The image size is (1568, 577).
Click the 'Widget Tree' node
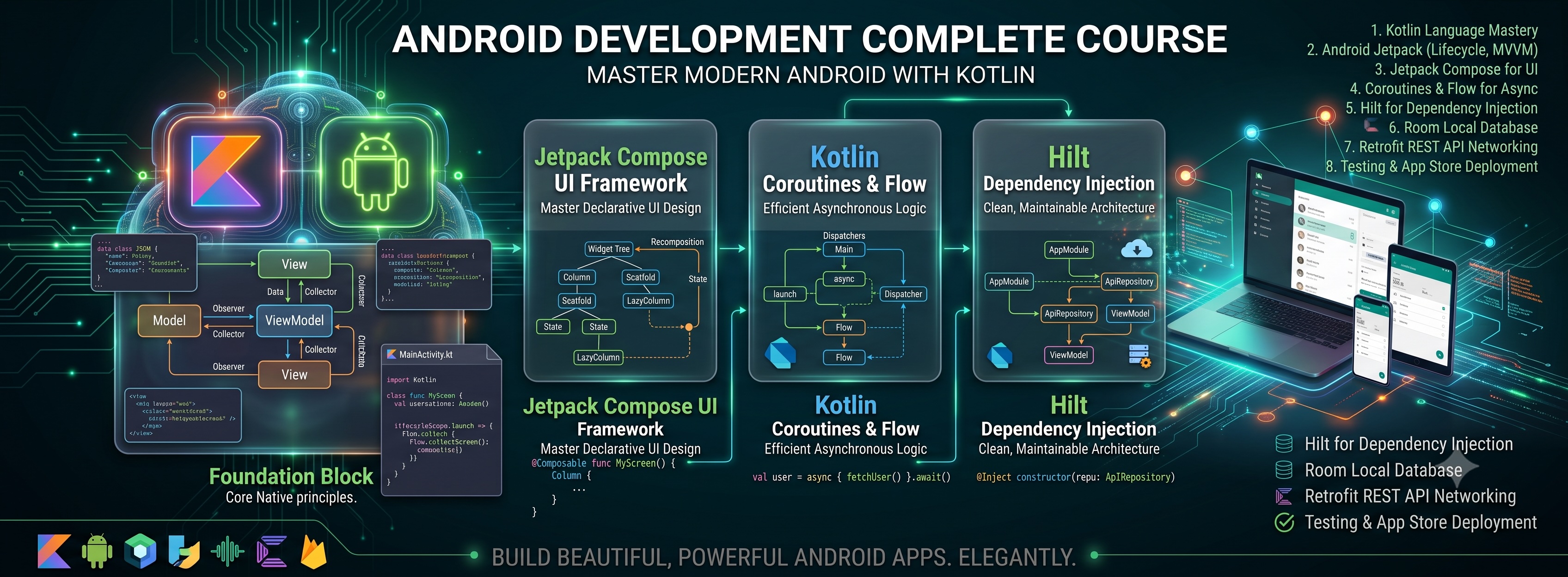click(x=609, y=249)
